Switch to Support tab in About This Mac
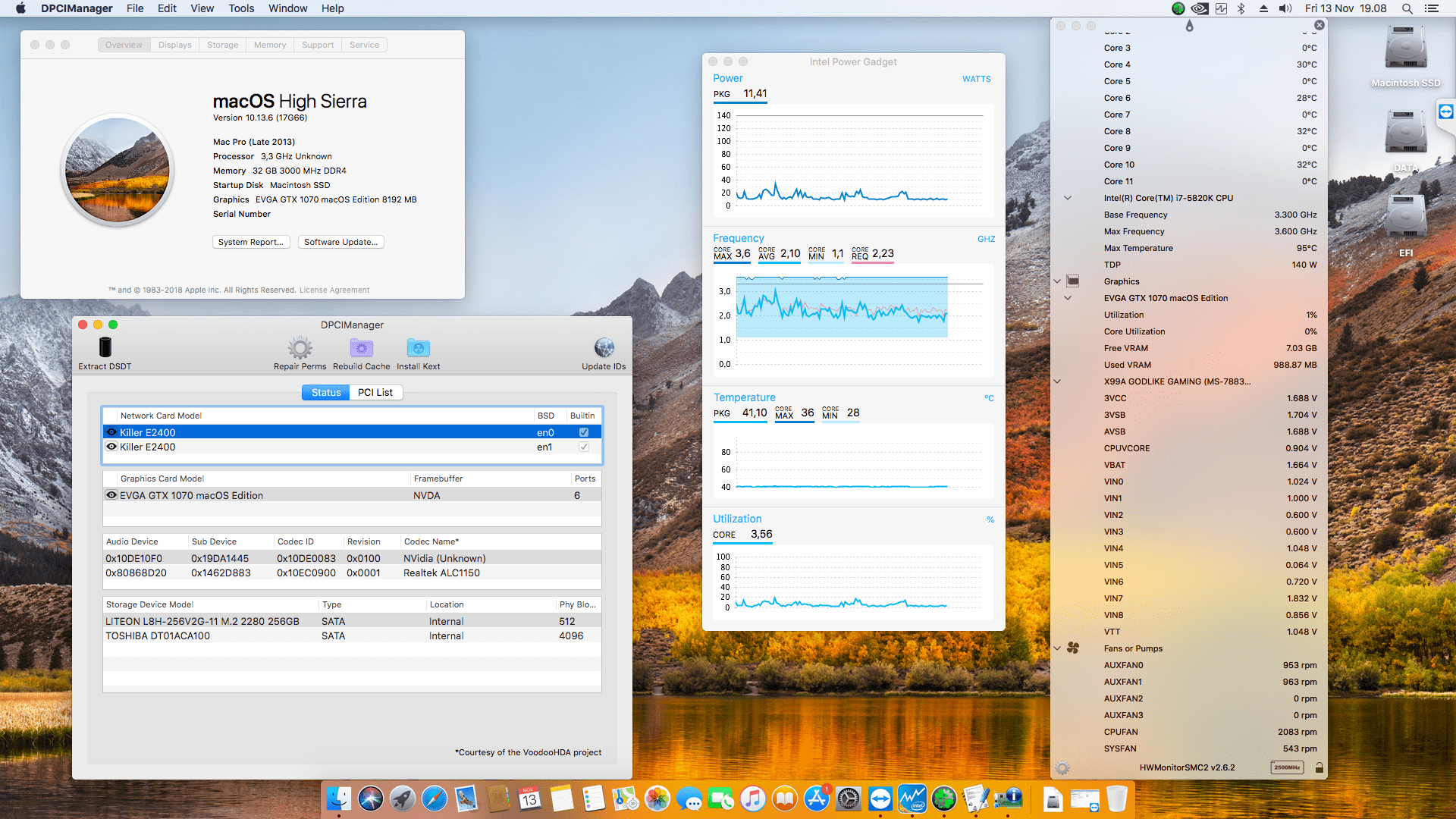 click(318, 45)
